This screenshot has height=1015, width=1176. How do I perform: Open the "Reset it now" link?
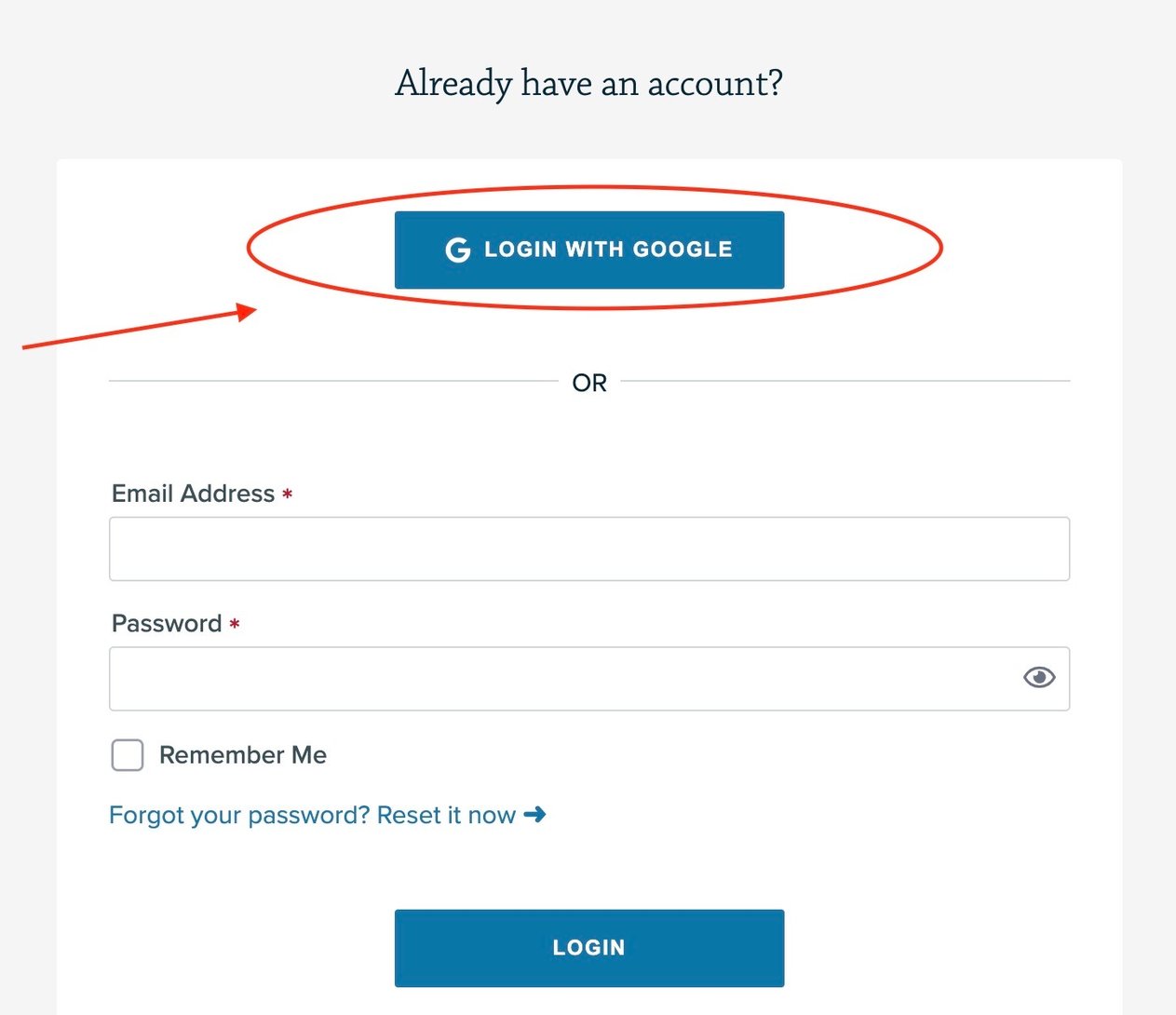tap(447, 815)
